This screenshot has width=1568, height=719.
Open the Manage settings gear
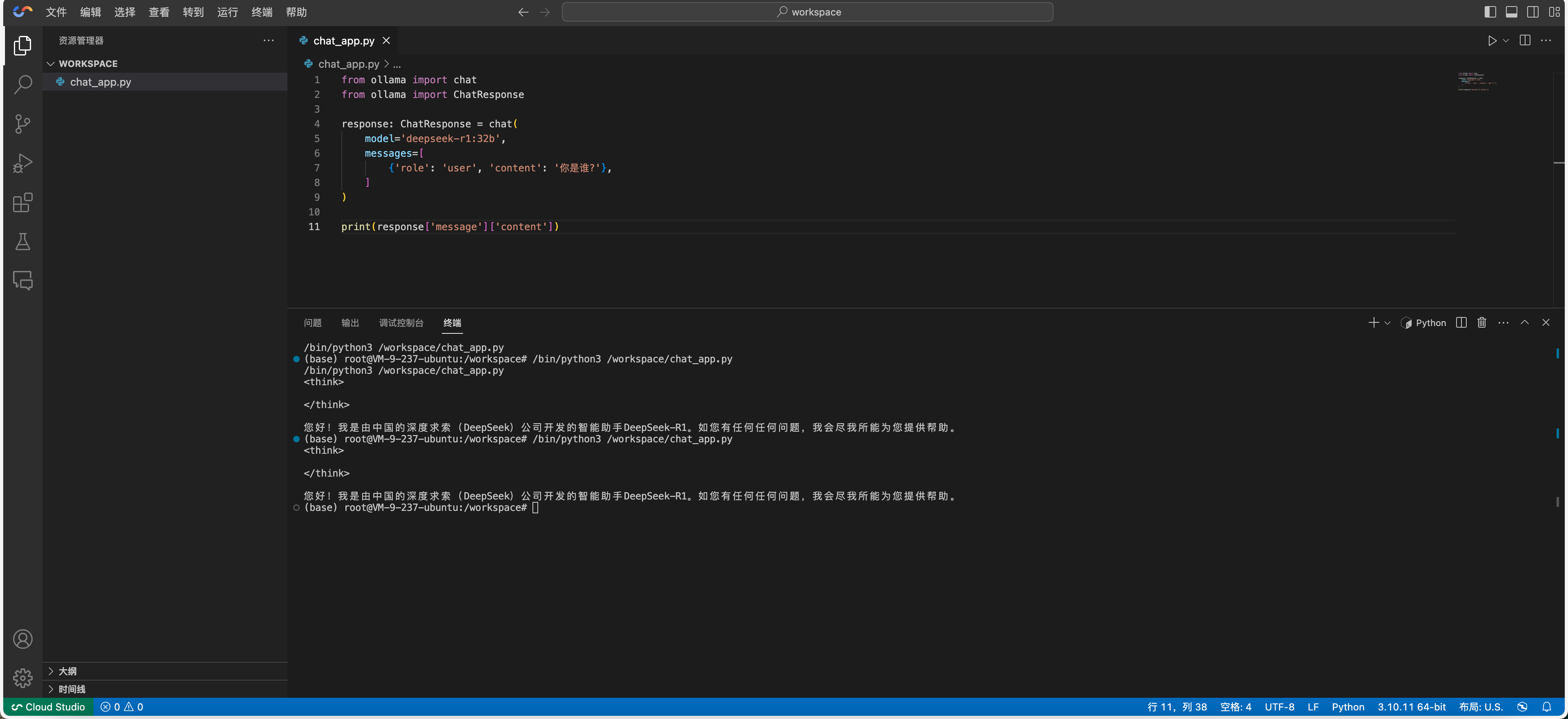22,678
